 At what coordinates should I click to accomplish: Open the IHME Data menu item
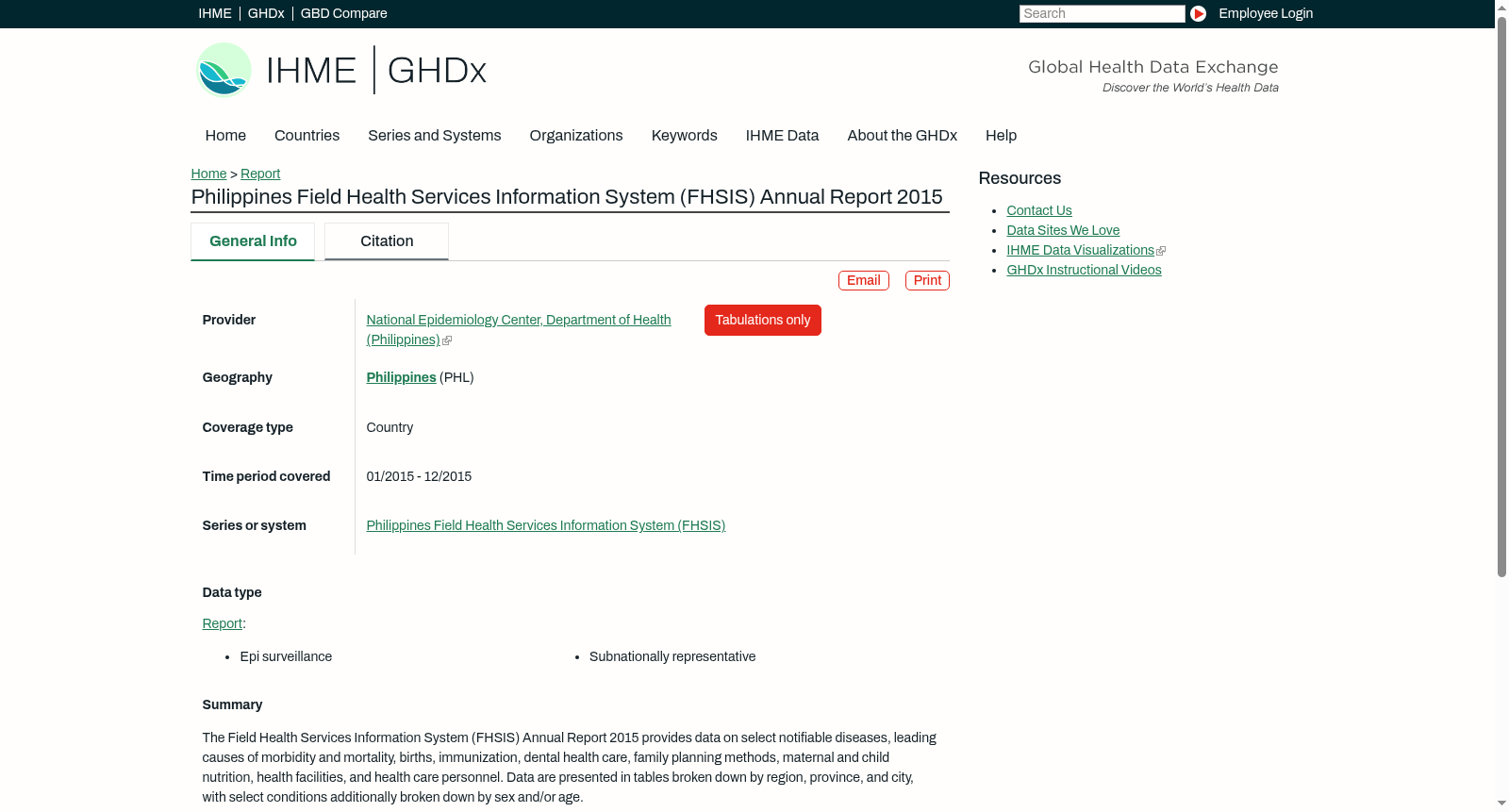pos(782,136)
